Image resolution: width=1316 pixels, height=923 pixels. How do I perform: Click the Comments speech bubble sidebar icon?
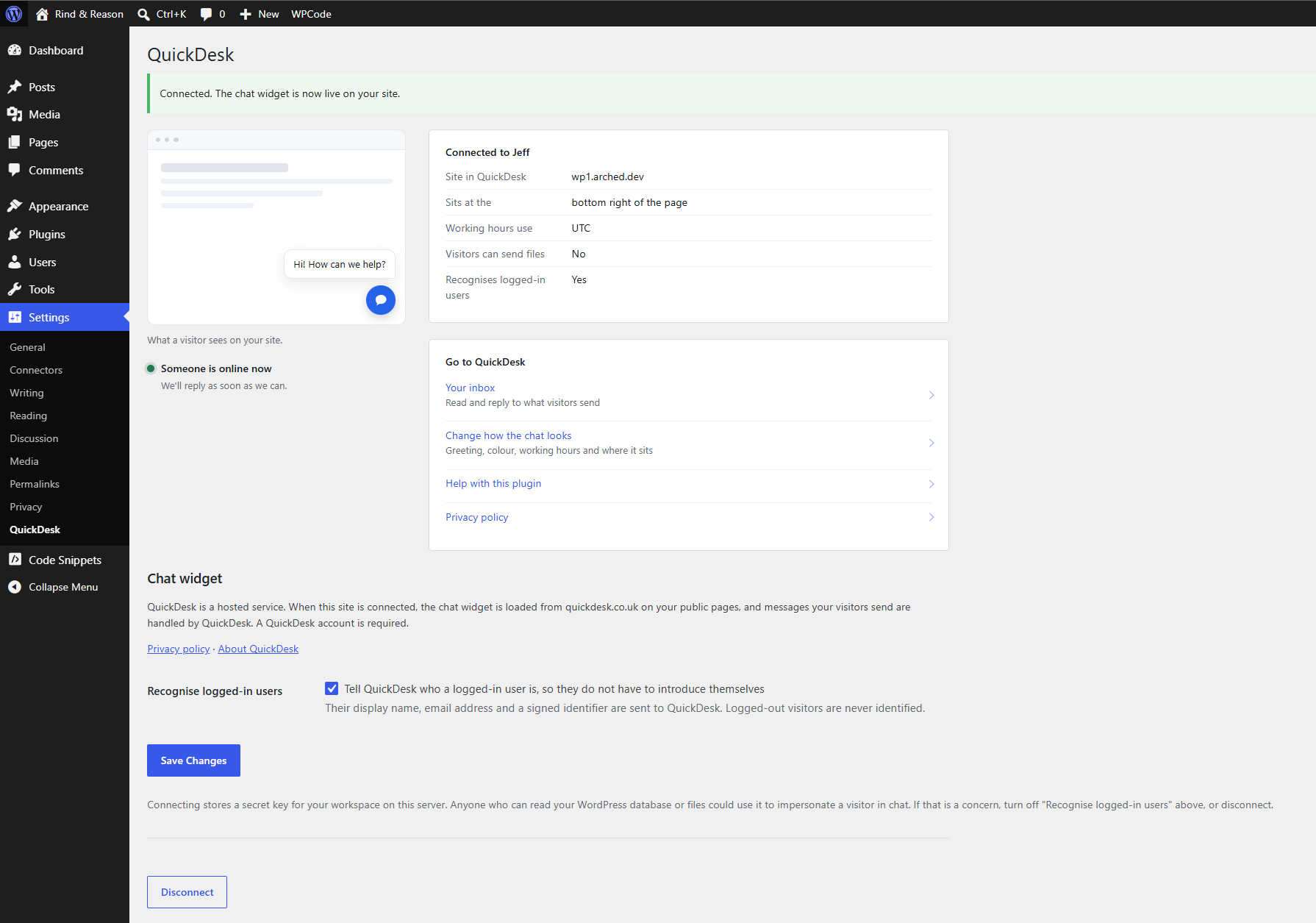tap(15, 170)
